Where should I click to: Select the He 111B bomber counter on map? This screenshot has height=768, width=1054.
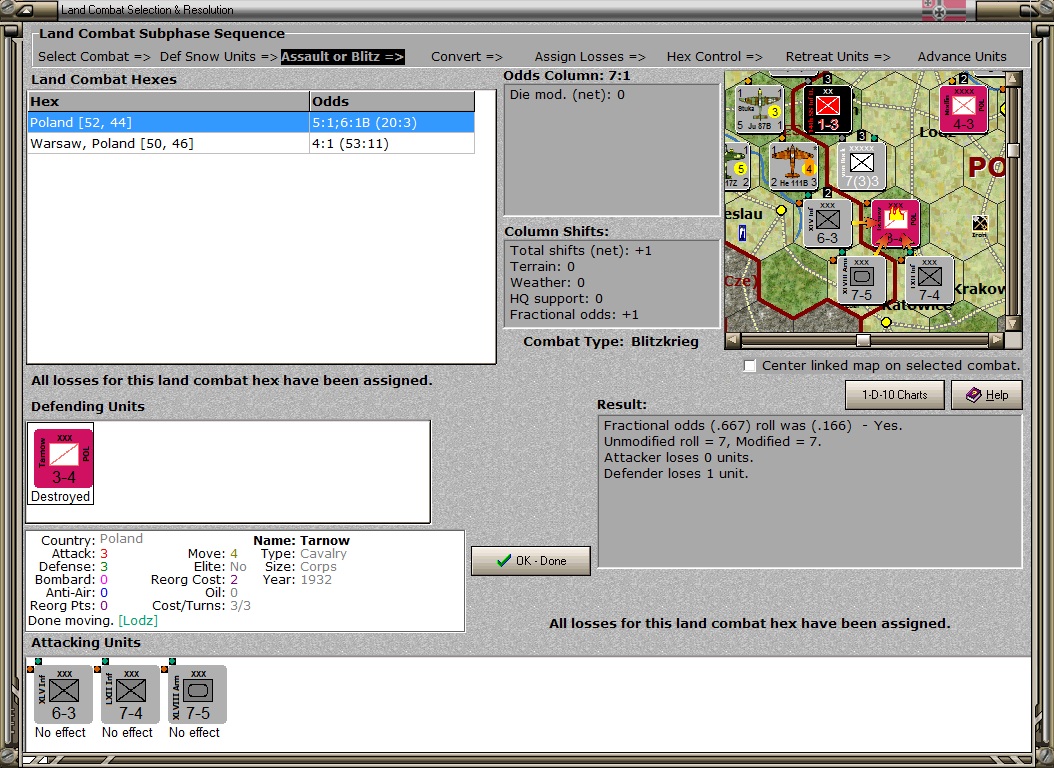[x=794, y=165]
